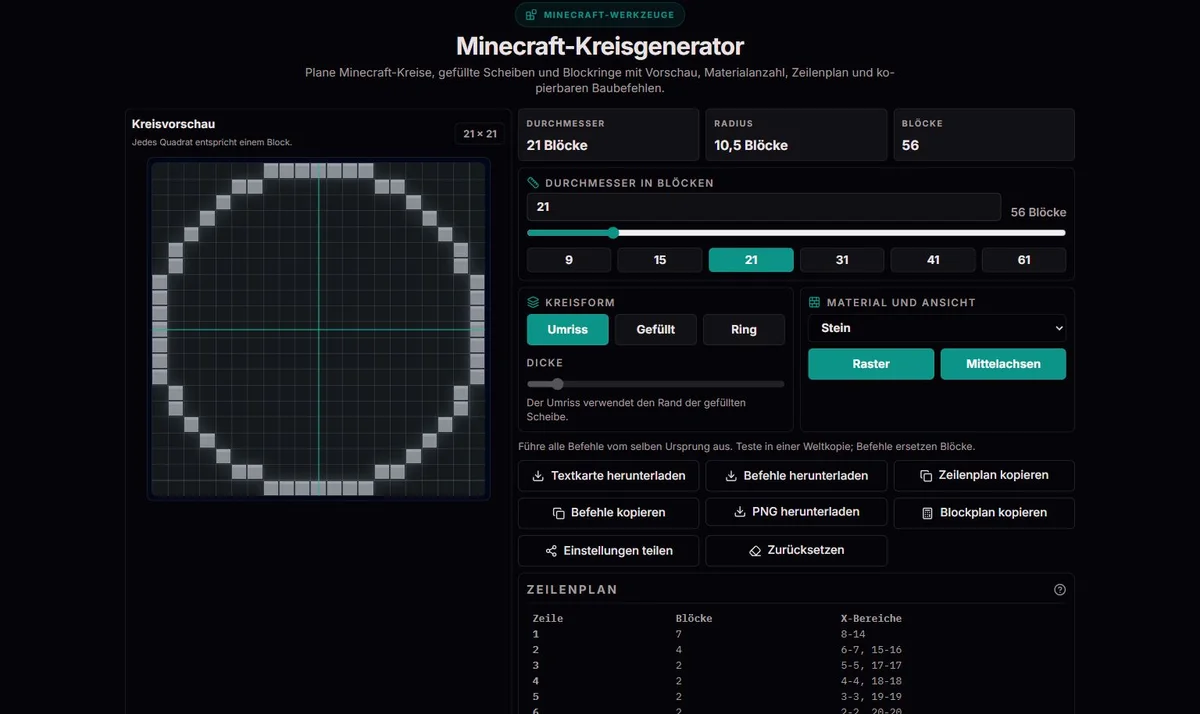Click the '56 Blöcke' label beside input
1200x714 pixels.
(1038, 213)
